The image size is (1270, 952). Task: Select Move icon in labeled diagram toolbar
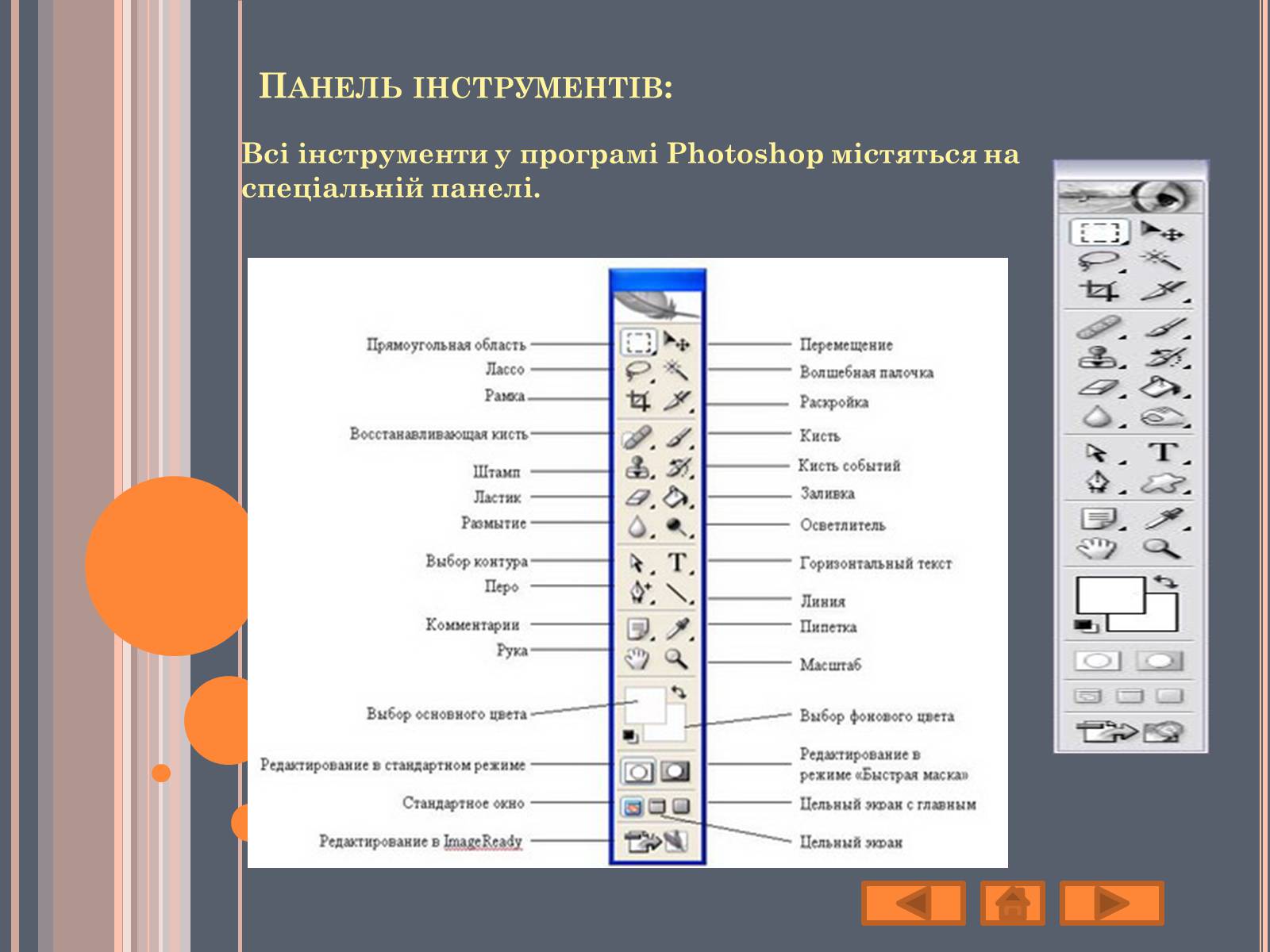tap(677, 342)
